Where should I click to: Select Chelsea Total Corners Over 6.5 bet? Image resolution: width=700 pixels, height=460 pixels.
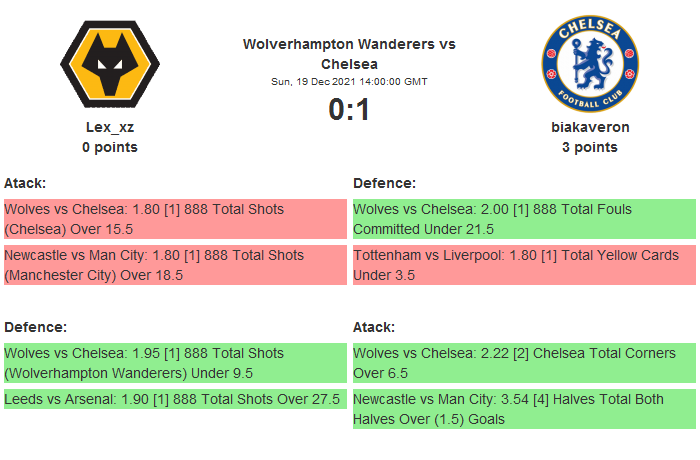(x=523, y=363)
